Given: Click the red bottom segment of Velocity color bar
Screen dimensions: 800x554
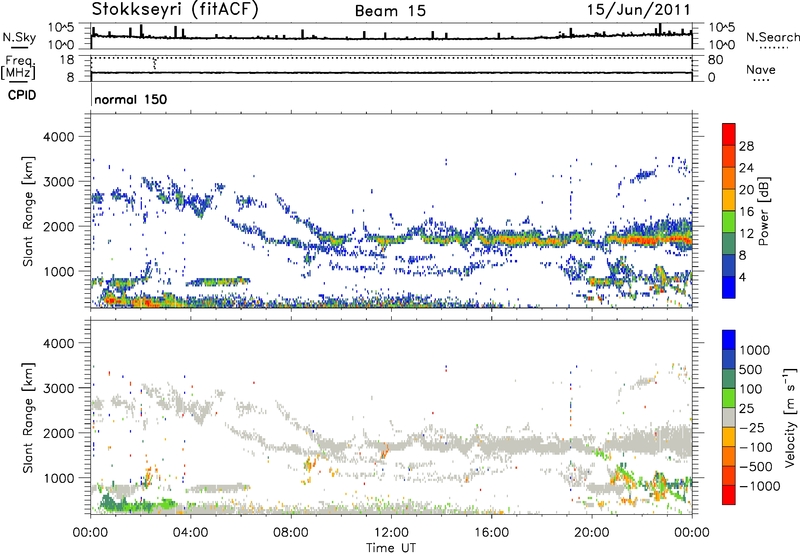Looking at the screenshot, I should [x=729, y=495].
